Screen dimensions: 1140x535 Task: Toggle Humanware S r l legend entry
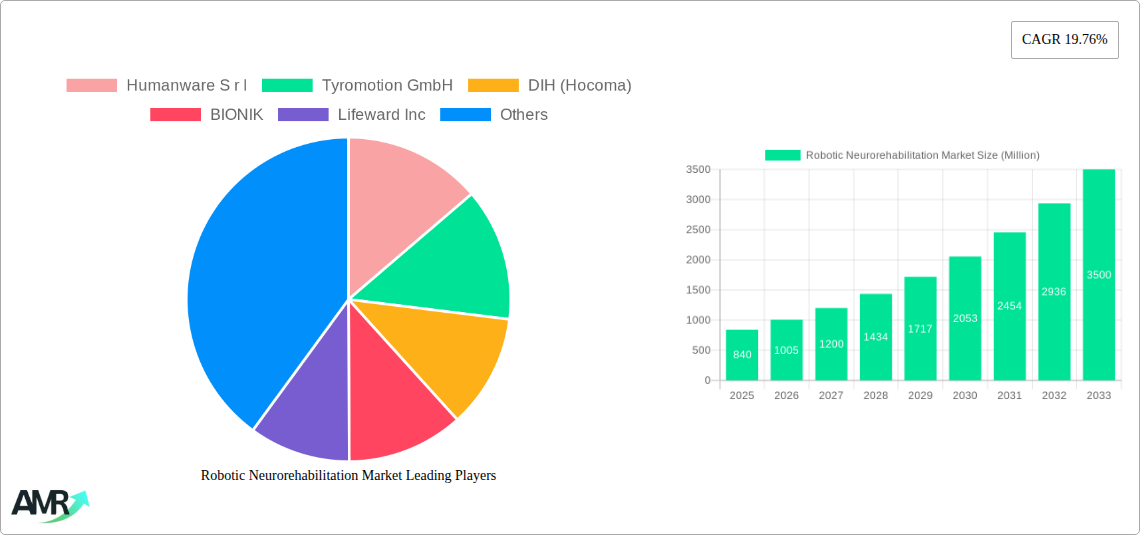157,85
